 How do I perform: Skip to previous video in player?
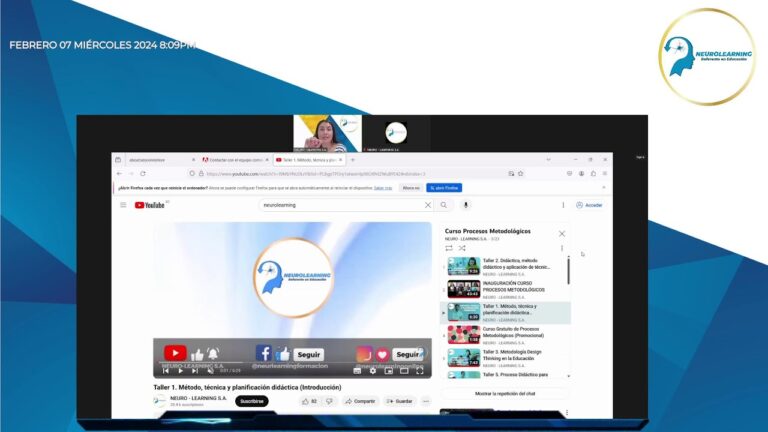(x=166, y=371)
